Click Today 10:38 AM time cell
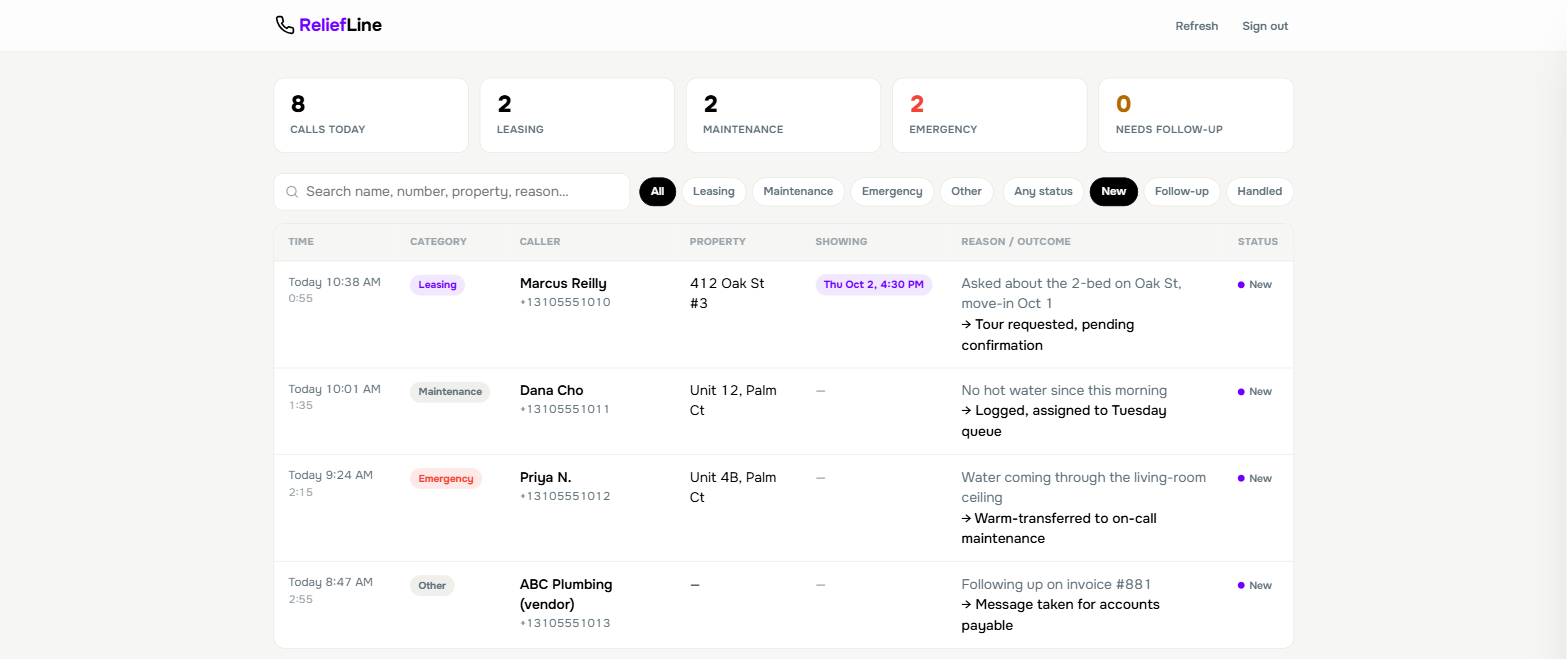This screenshot has width=1567, height=659. (x=334, y=282)
